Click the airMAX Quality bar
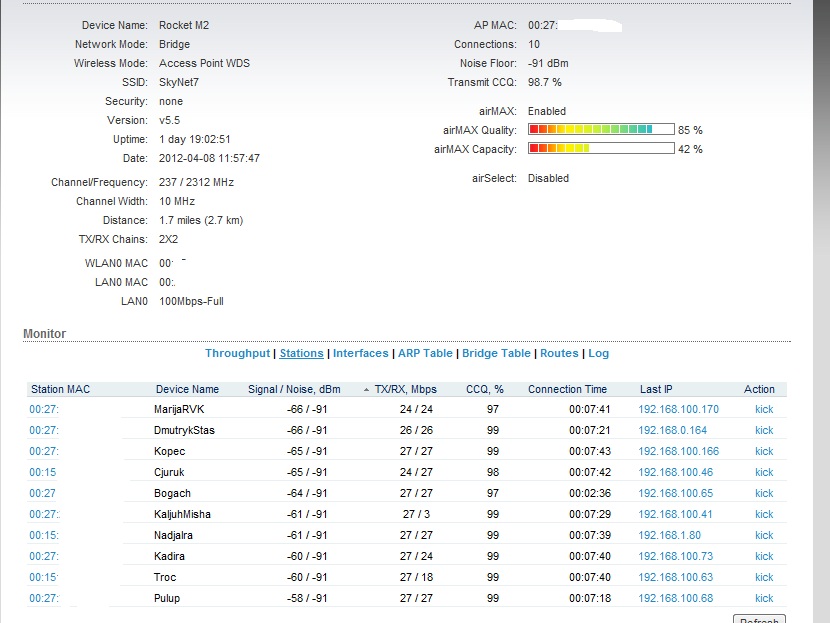Image resolution: width=830 pixels, height=623 pixels. 600,130
